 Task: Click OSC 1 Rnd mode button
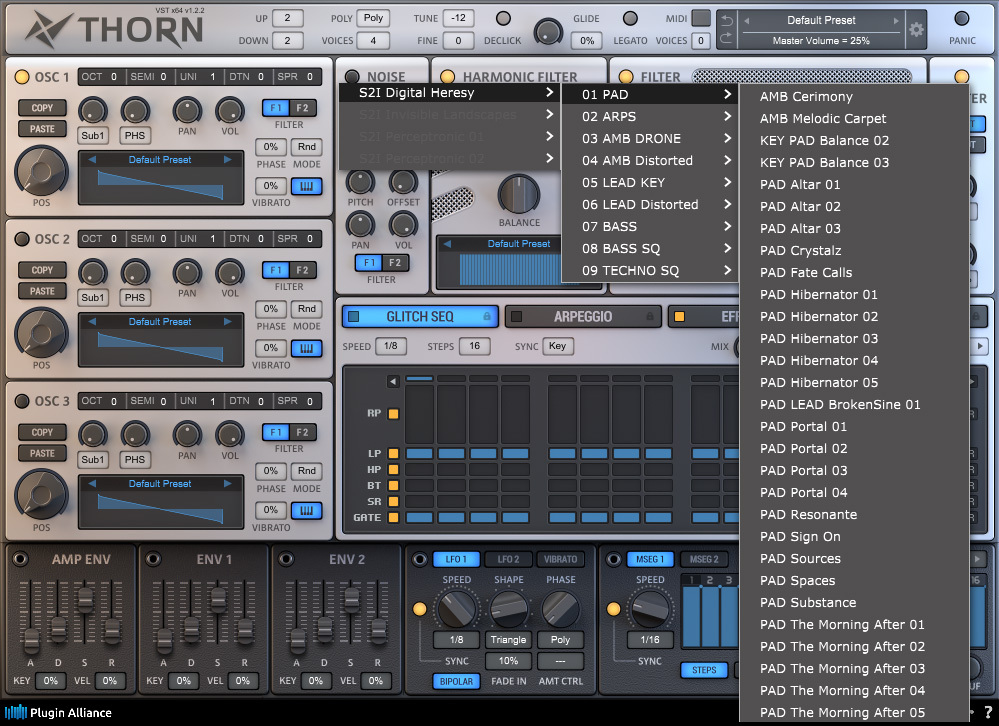click(x=306, y=146)
